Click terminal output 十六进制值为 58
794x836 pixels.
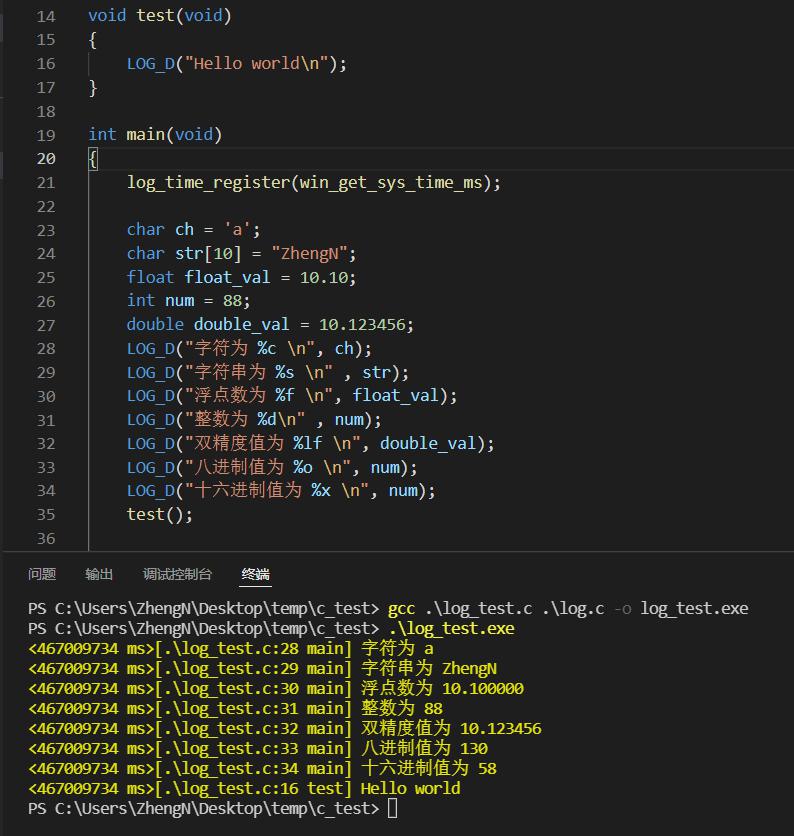429,768
